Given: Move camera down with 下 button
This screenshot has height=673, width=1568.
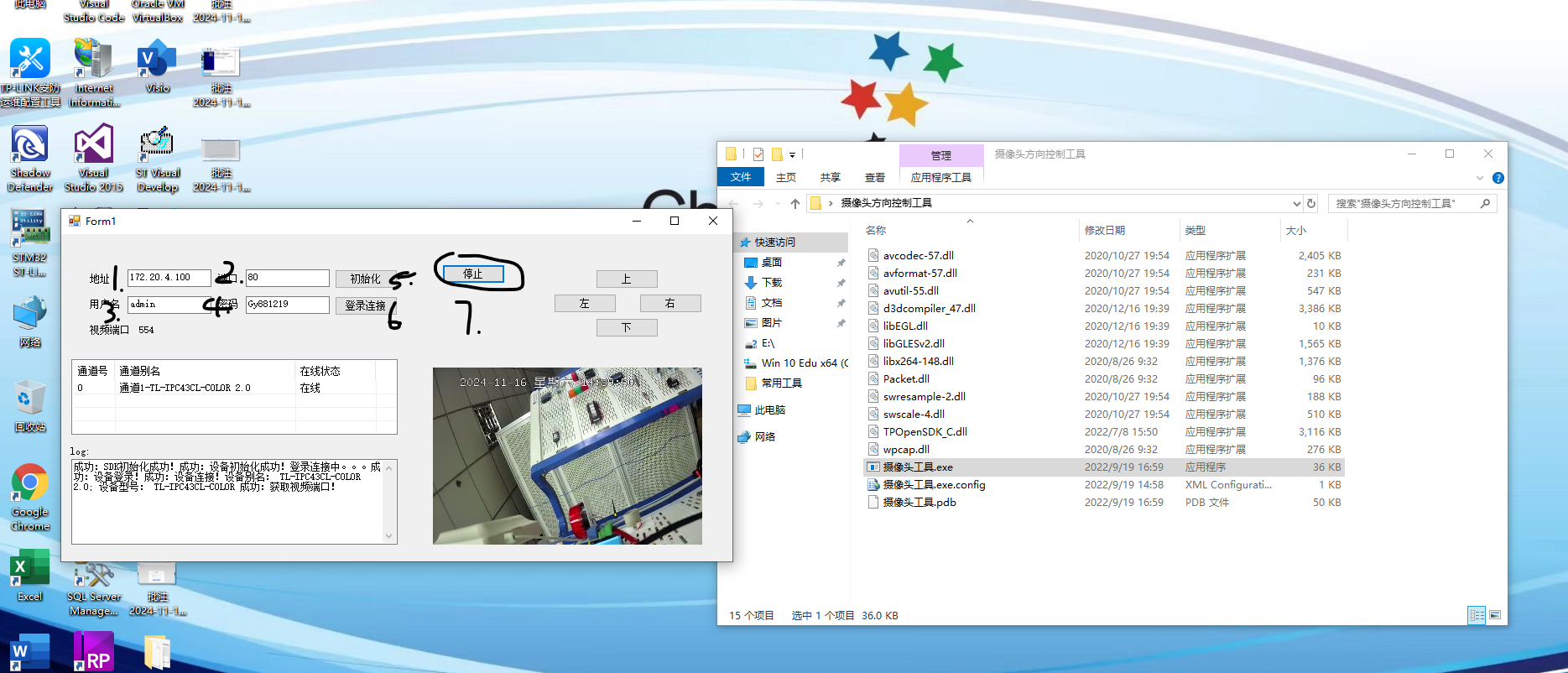Looking at the screenshot, I should click(627, 327).
